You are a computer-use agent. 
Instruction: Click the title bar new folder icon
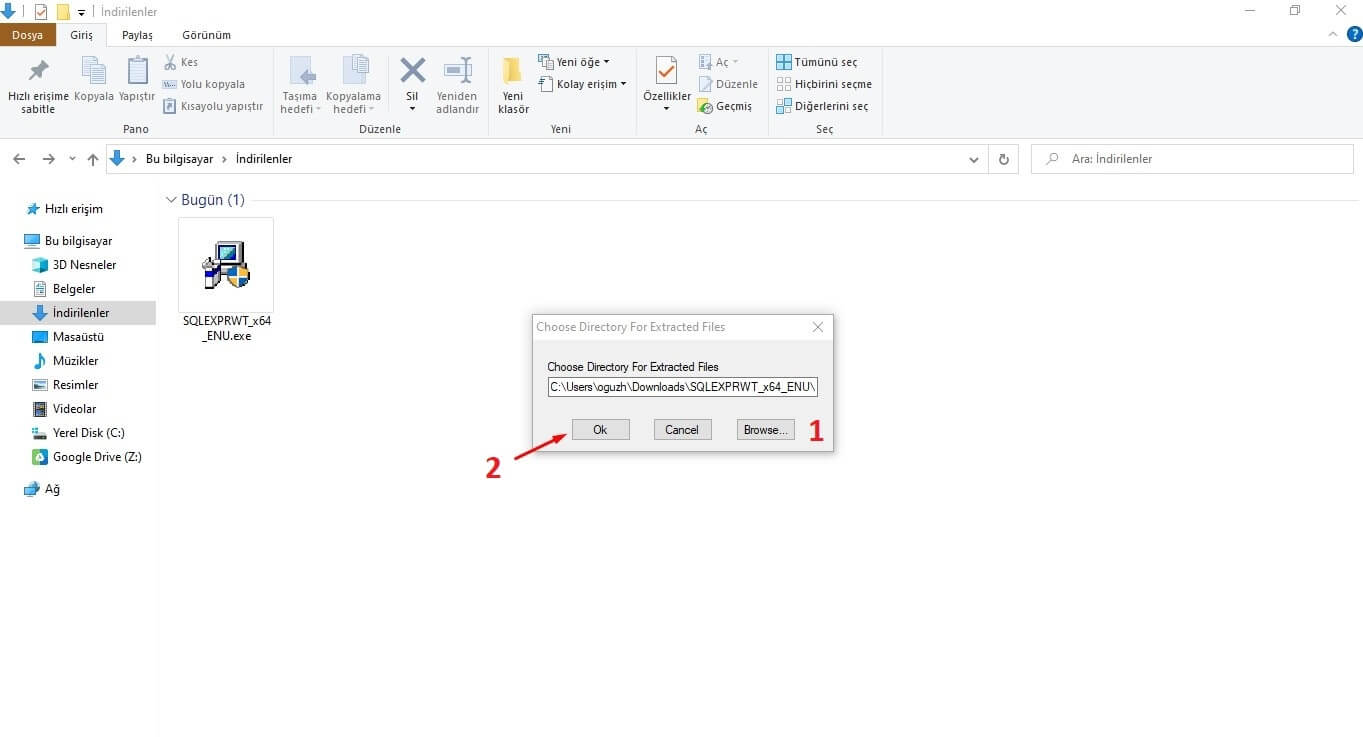click(x=62, y=12)
